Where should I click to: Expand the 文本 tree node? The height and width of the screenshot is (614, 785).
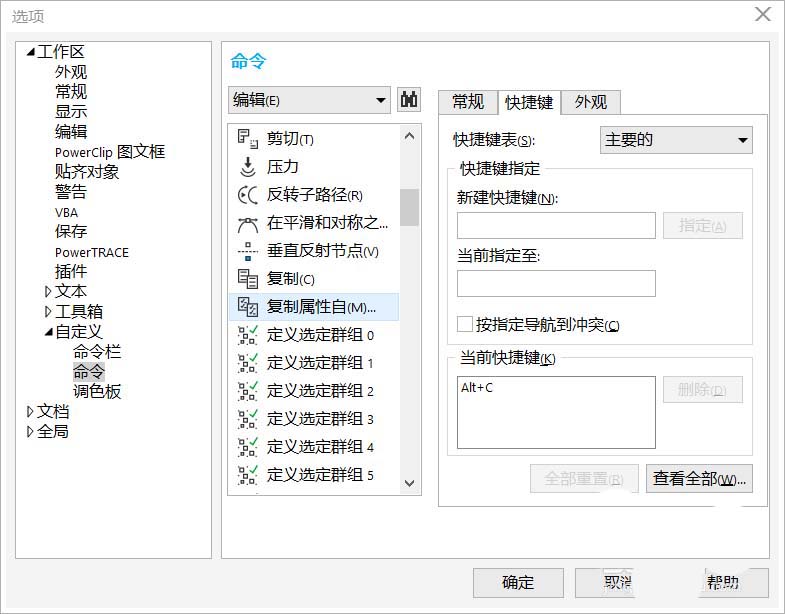(48, 292)
